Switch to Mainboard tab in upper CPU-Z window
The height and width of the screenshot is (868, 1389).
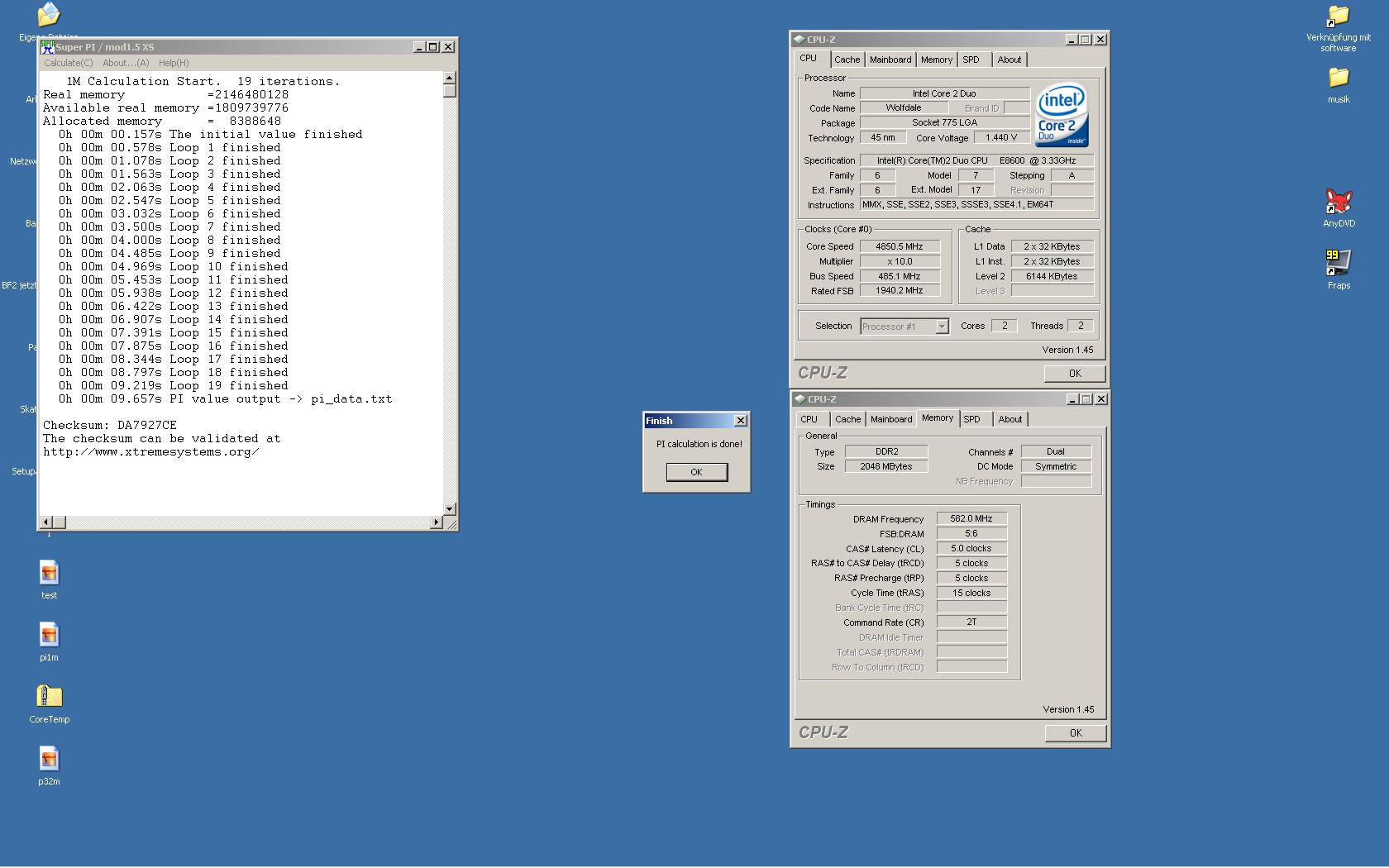coord(890,60)
